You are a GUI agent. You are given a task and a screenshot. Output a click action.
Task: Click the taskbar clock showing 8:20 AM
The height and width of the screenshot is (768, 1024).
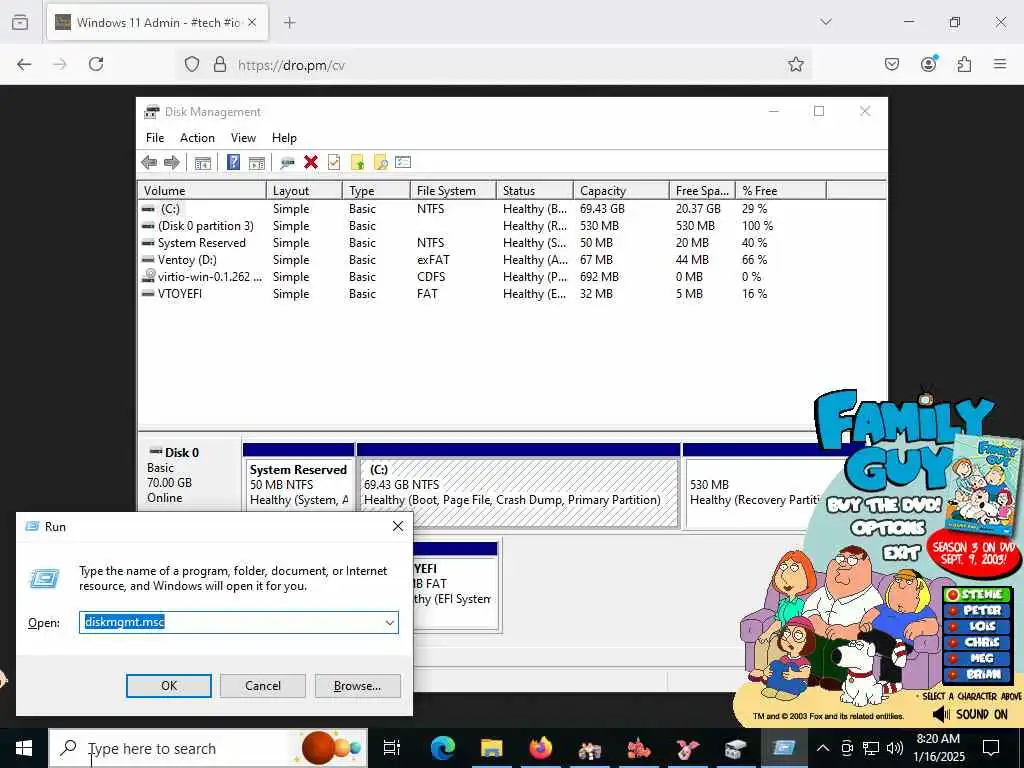click(938, 748)
